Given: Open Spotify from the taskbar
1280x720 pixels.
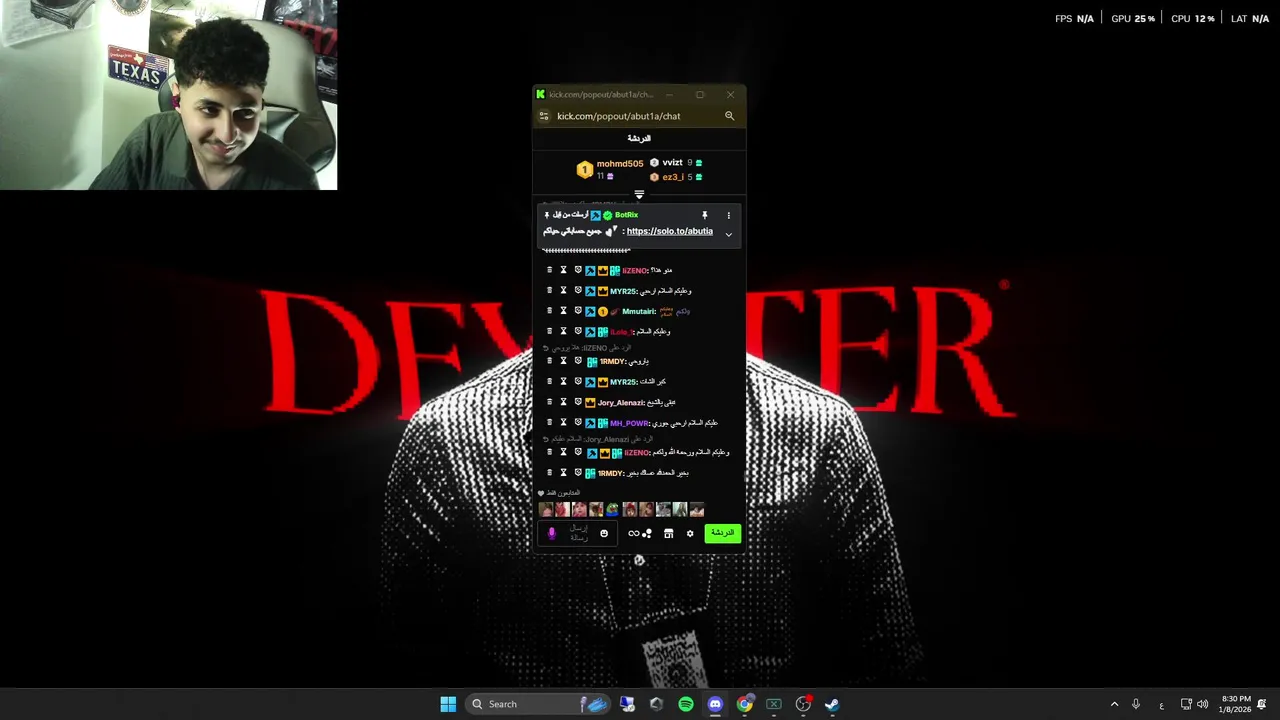Looking at the screenshot, I should pyautogui.click(x=685, y=704).
